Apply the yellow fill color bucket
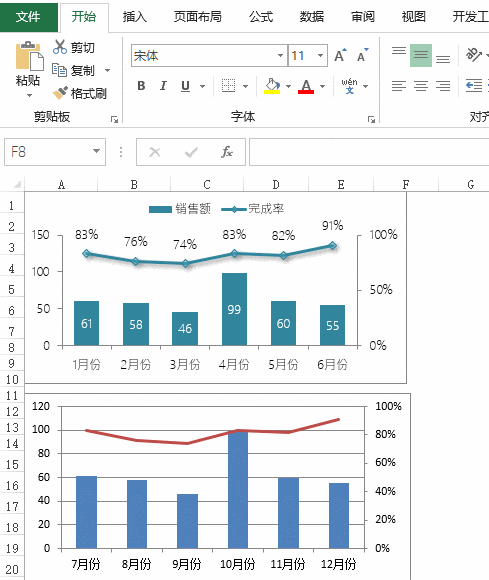 [x=272, y=86]
